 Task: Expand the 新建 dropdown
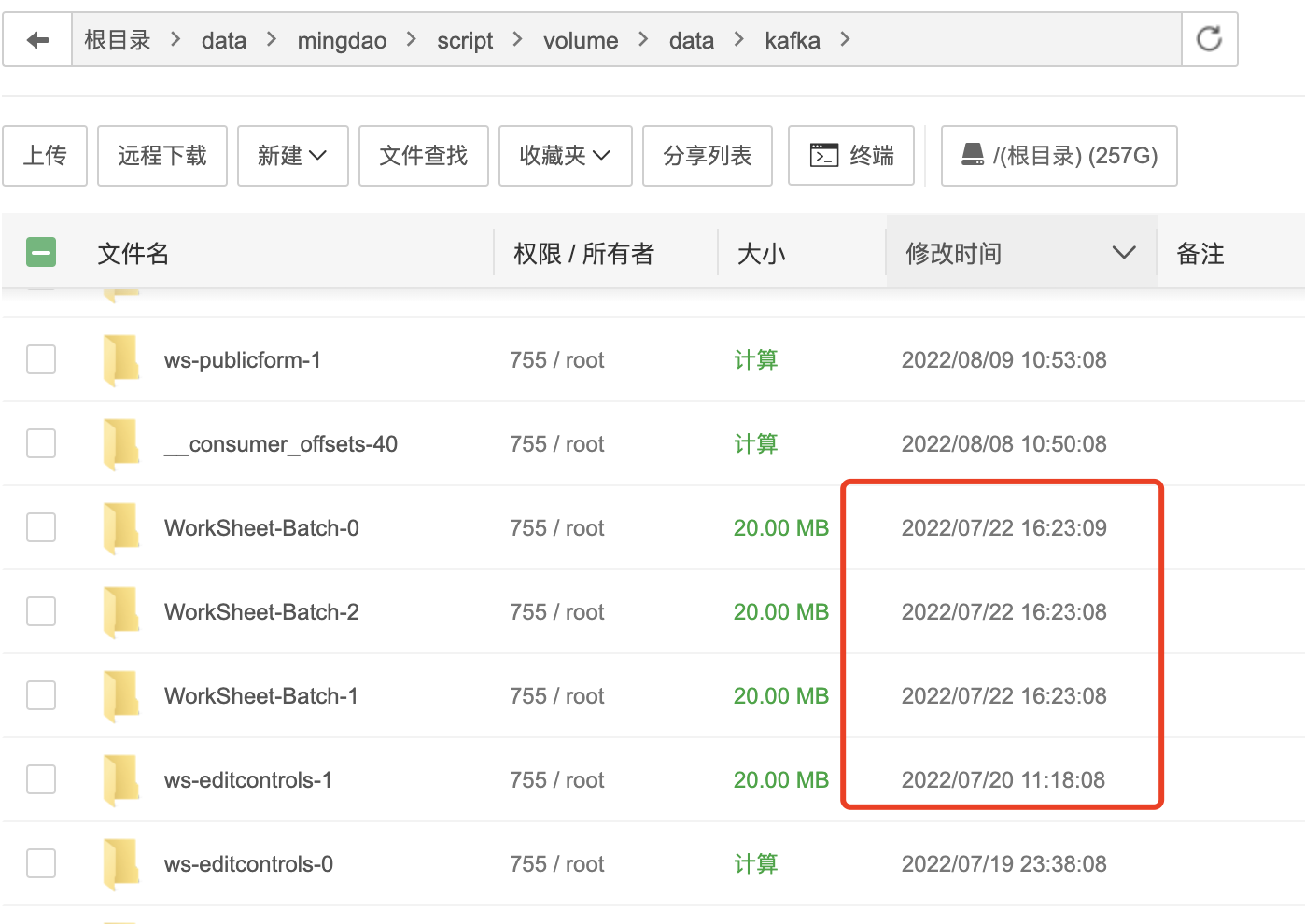[292, 156]
